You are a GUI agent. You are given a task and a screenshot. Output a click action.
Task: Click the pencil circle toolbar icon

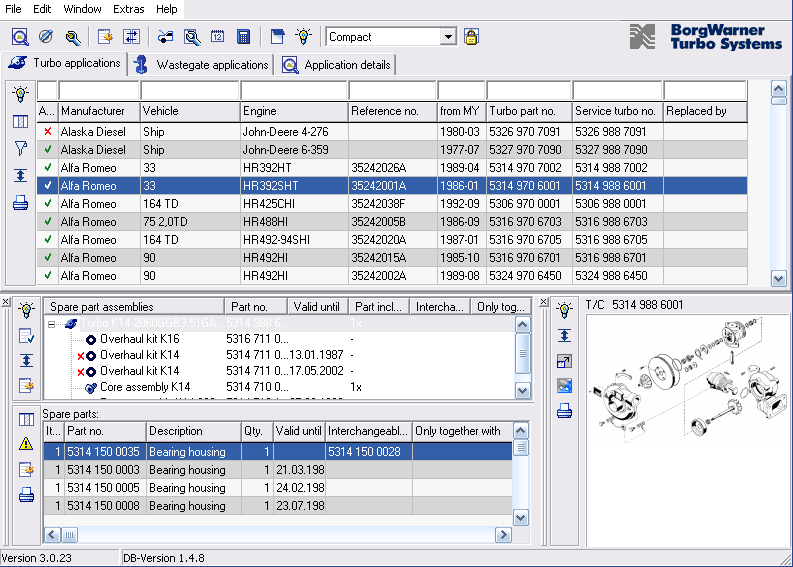[x=46, y=37]
